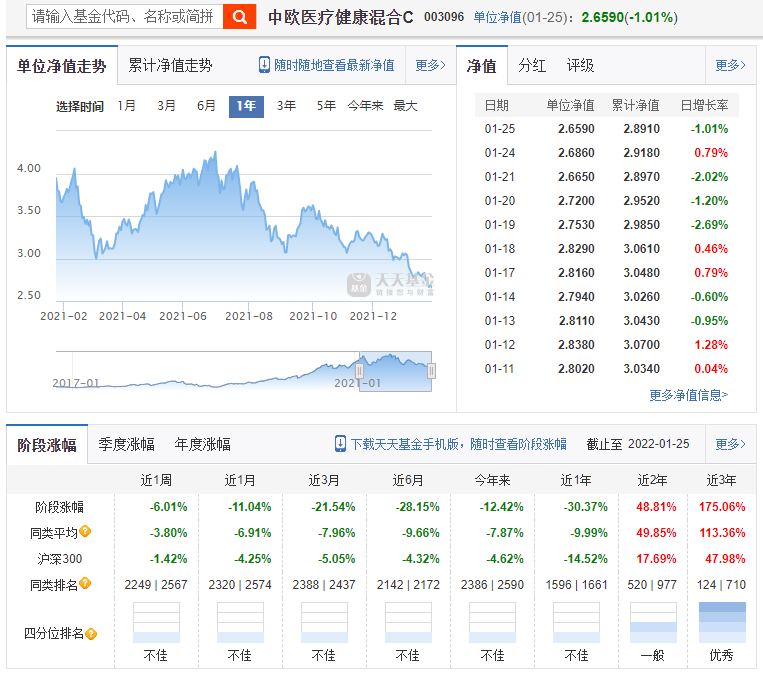Viewport: 763px width, 673px height.
Task: Set the chart time range to 1年
Action: (x=246, y=107)
